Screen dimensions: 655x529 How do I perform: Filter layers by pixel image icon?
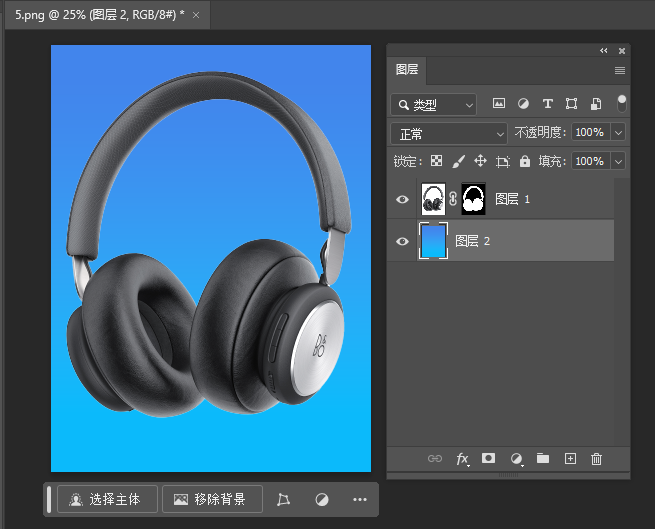point(498,103)
